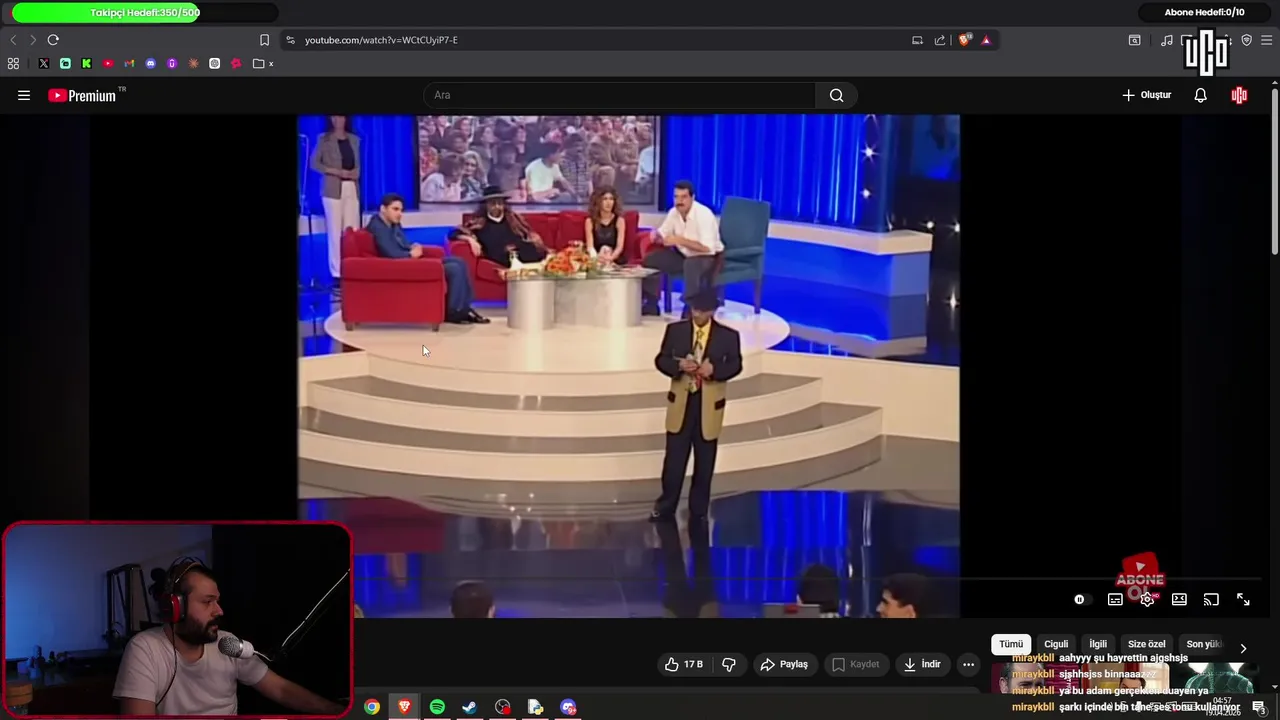Open the Brave VPN shield icon
The image size is (1280, 720).
tap(1247, 40)
